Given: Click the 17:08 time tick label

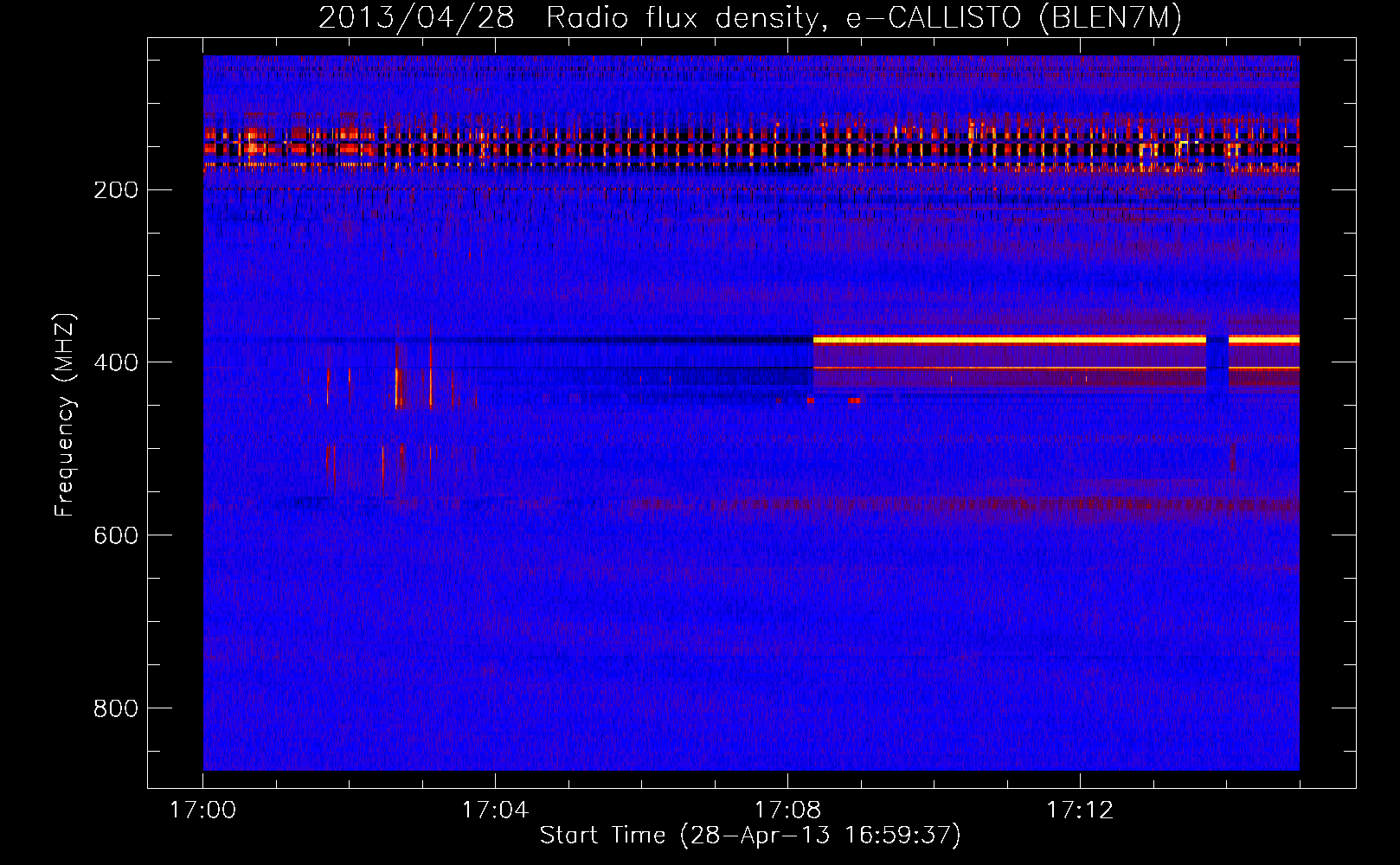Looking at the screenshot, I should [787, 810].
